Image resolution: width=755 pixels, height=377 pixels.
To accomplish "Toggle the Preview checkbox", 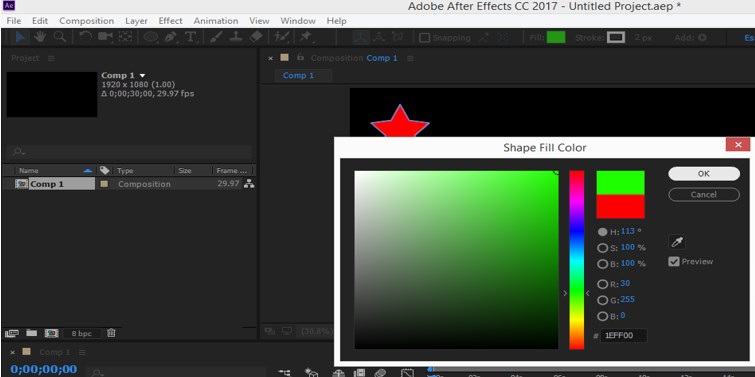I will coord(674,261).
